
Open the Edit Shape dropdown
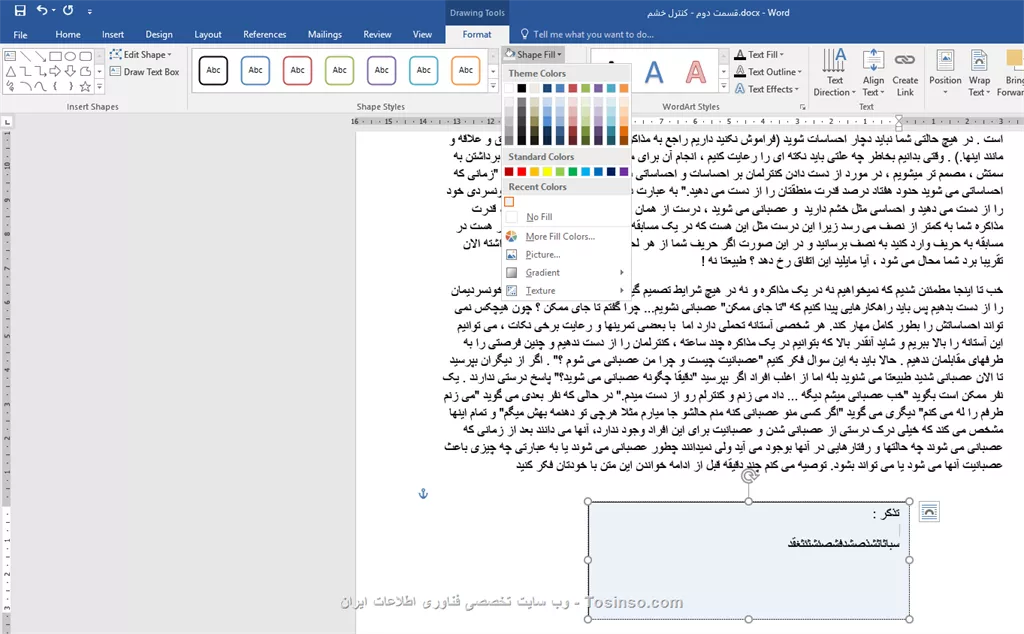click(141, 55)
